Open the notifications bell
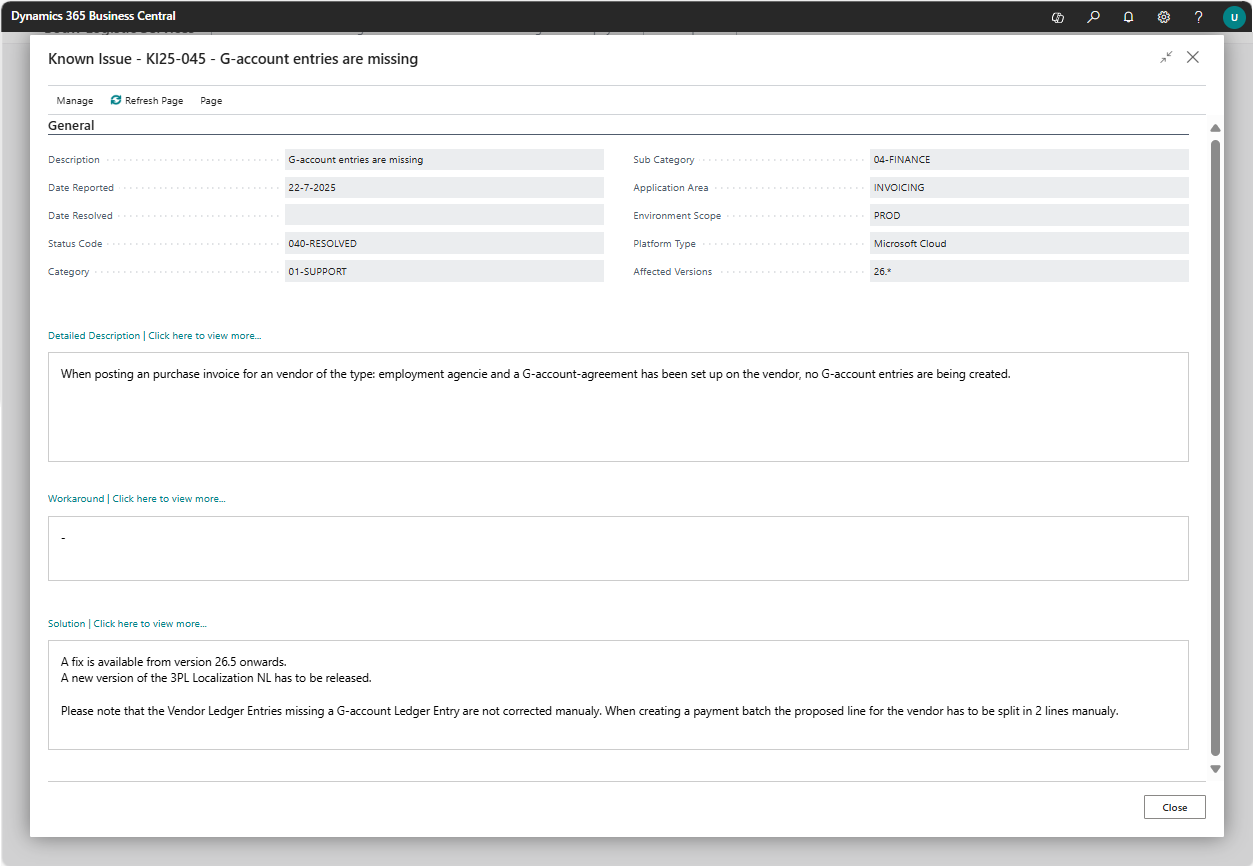The width and height of the screenshot is (1253, 866). 1129,17
